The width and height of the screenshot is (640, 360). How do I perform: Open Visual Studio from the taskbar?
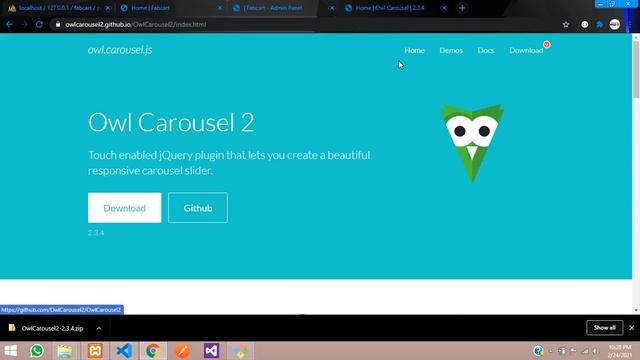211,351
